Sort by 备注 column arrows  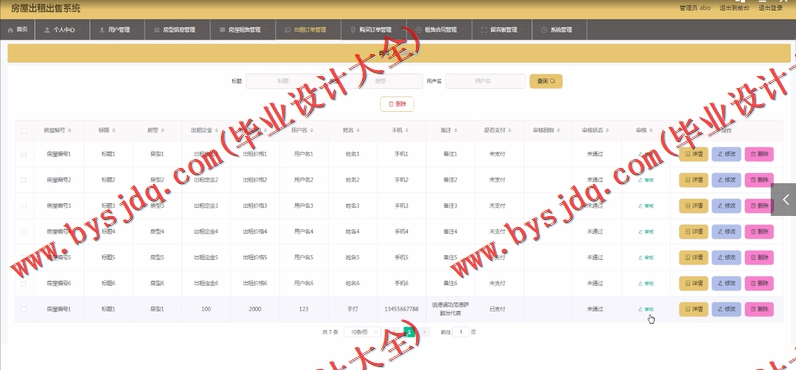456,131
